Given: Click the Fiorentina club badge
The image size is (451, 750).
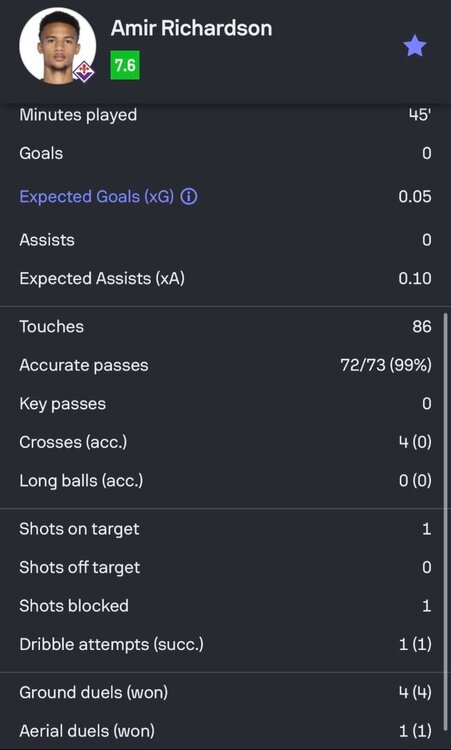Looking at the screenshot, I should [x=83, y=72].
